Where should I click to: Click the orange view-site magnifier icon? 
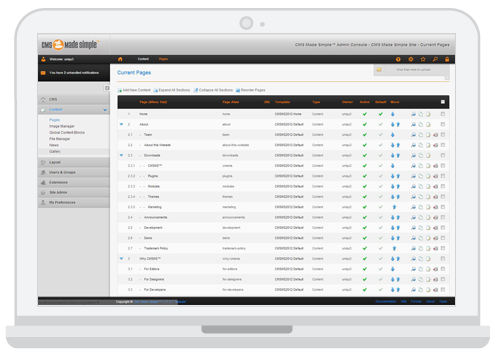(x=435, y=59)
